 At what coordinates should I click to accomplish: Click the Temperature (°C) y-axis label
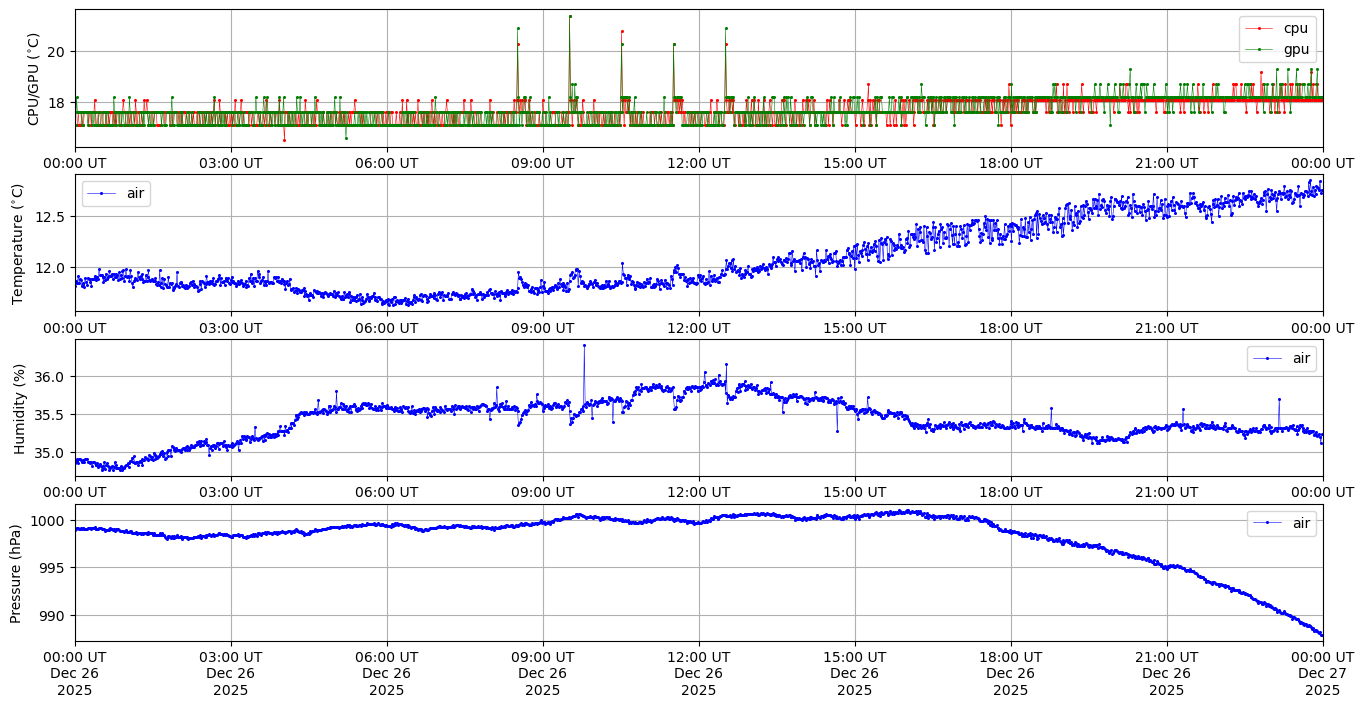point(18,243)
